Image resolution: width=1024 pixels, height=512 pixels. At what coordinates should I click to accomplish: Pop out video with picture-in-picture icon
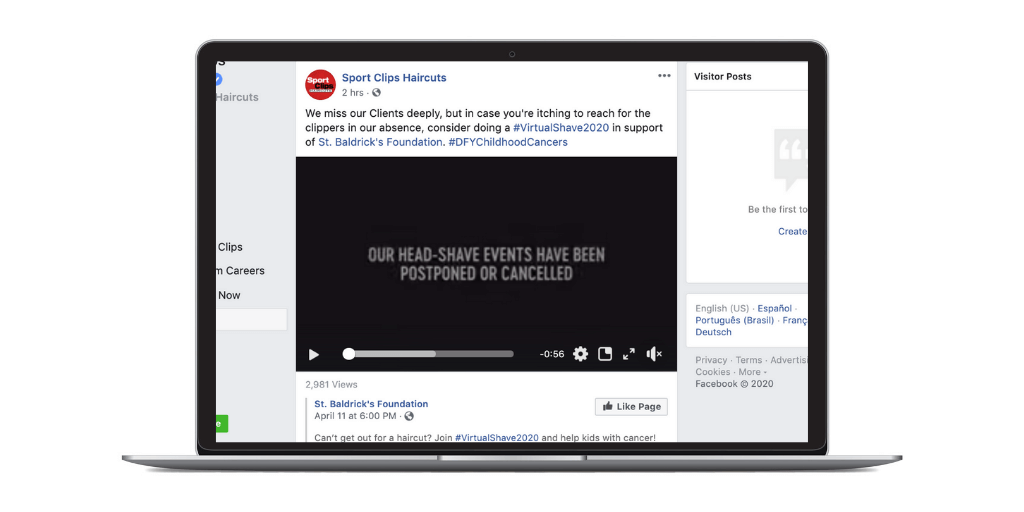pos(605,354)
